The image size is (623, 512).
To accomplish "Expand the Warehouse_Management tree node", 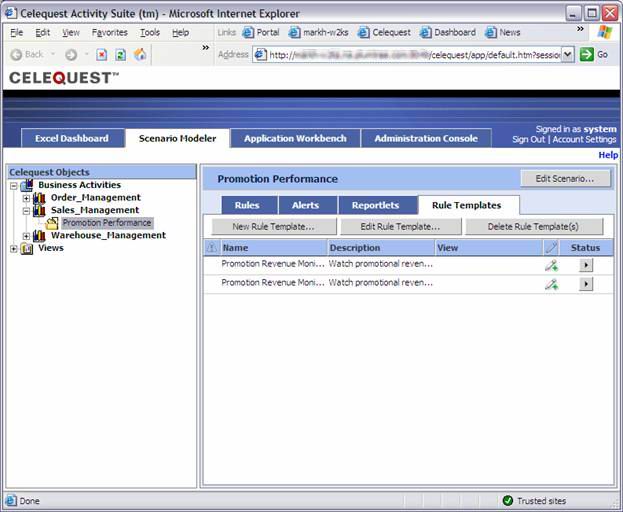I will [26, 236].
